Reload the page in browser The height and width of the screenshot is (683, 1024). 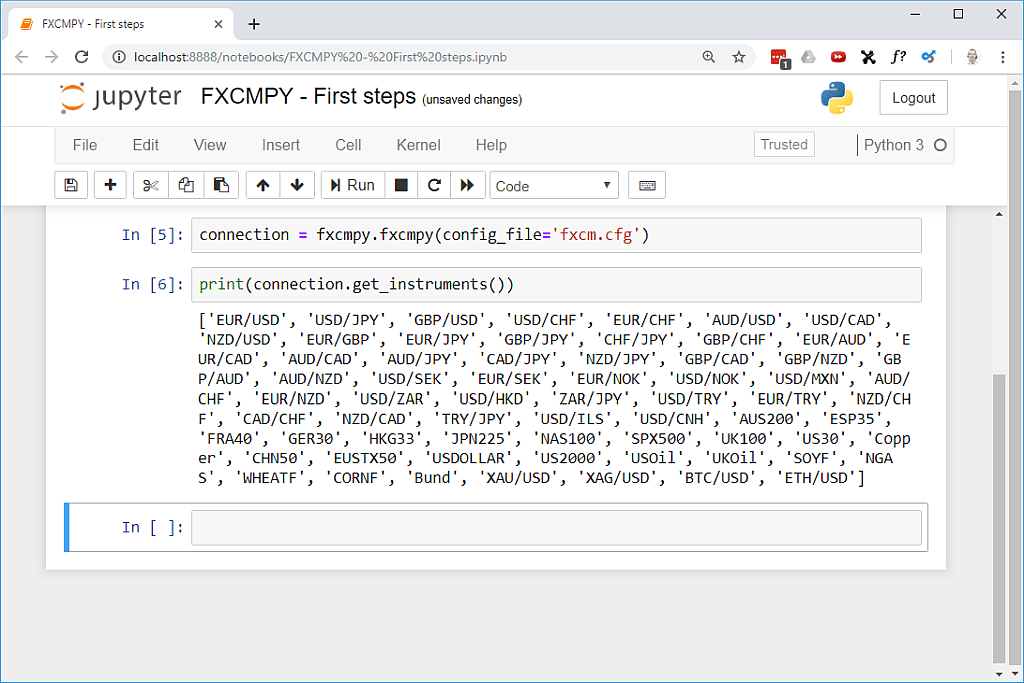coord(82,57)
